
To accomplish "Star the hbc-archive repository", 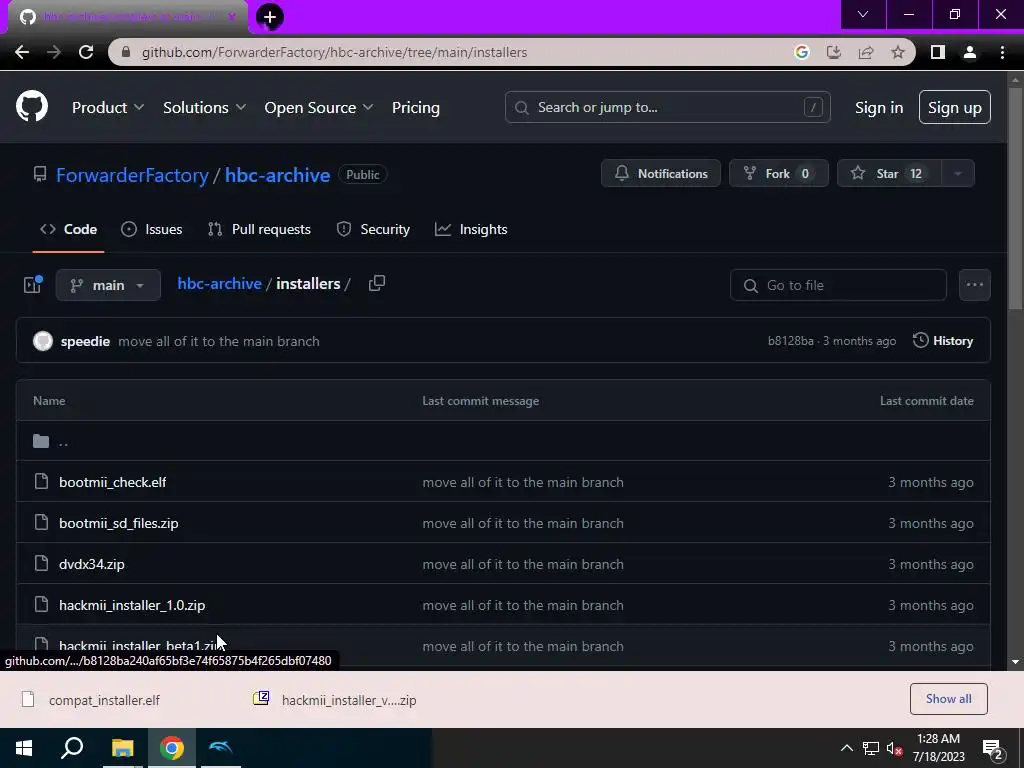I will click(889, 173).
